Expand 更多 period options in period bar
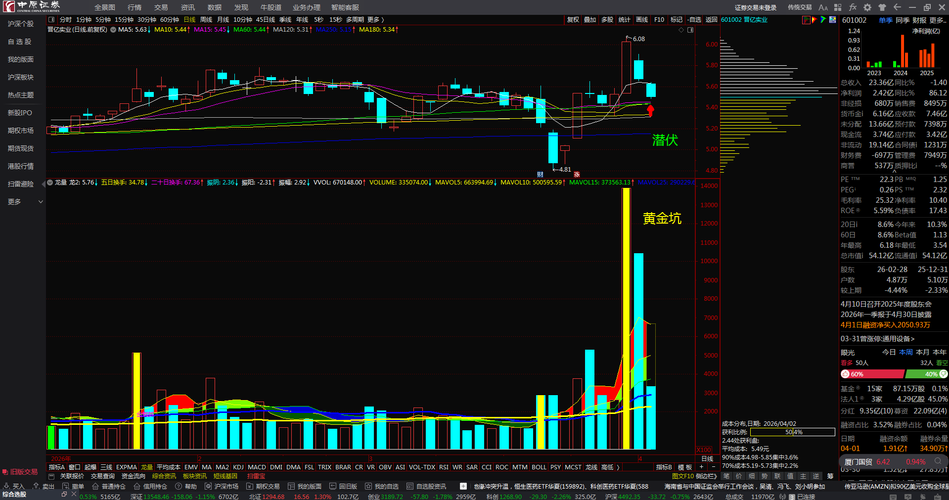The image size is (949, 500). click(x=375, y=20)
